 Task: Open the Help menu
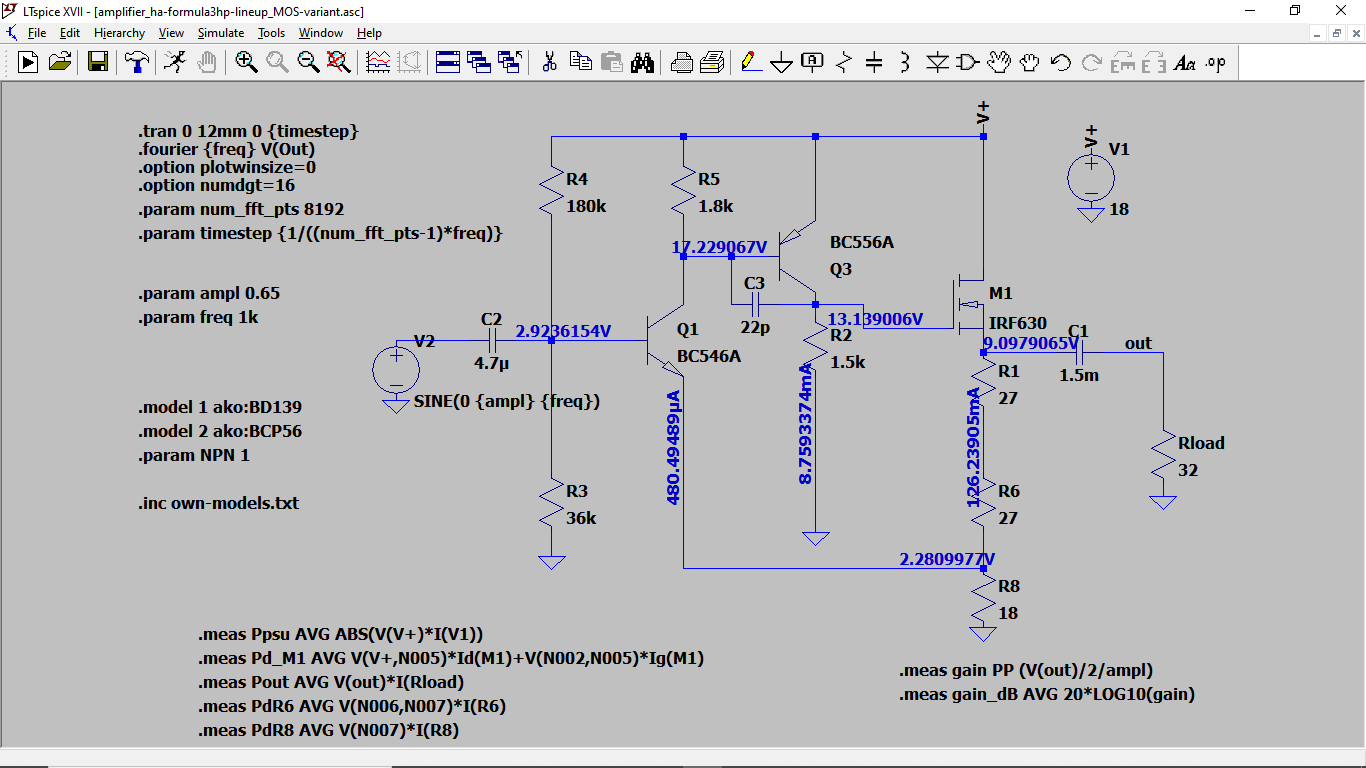[x=369, y=33]
